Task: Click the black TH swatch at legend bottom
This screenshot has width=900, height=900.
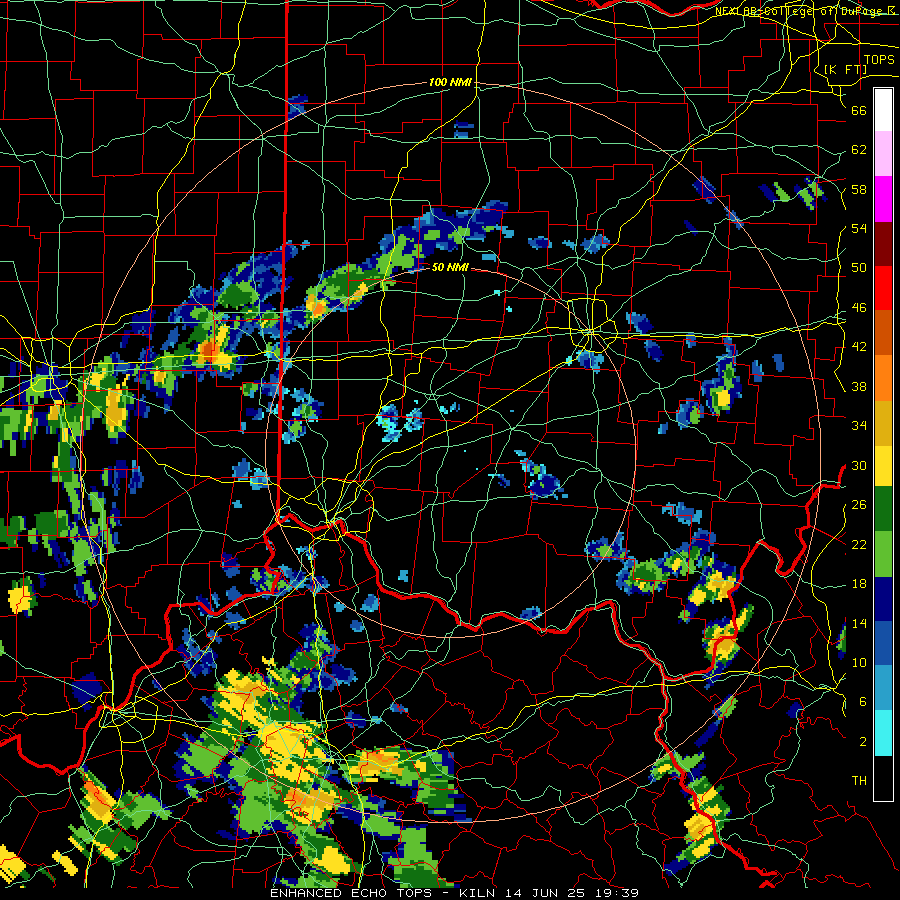Action: point(883,778)
